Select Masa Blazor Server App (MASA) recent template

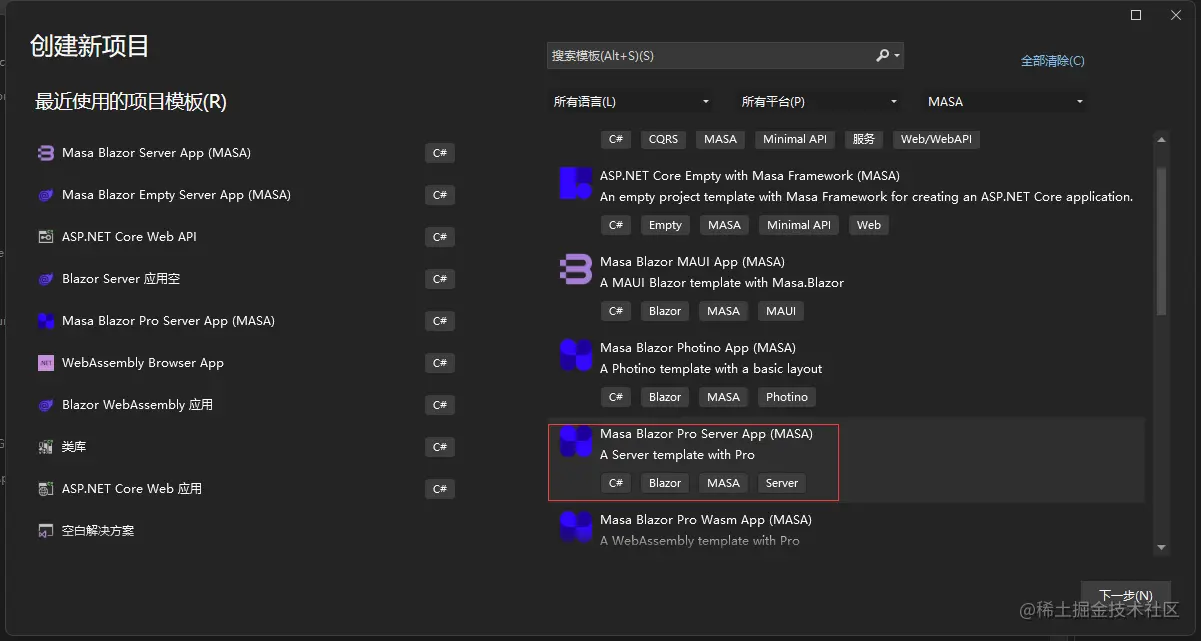(156, 153)
